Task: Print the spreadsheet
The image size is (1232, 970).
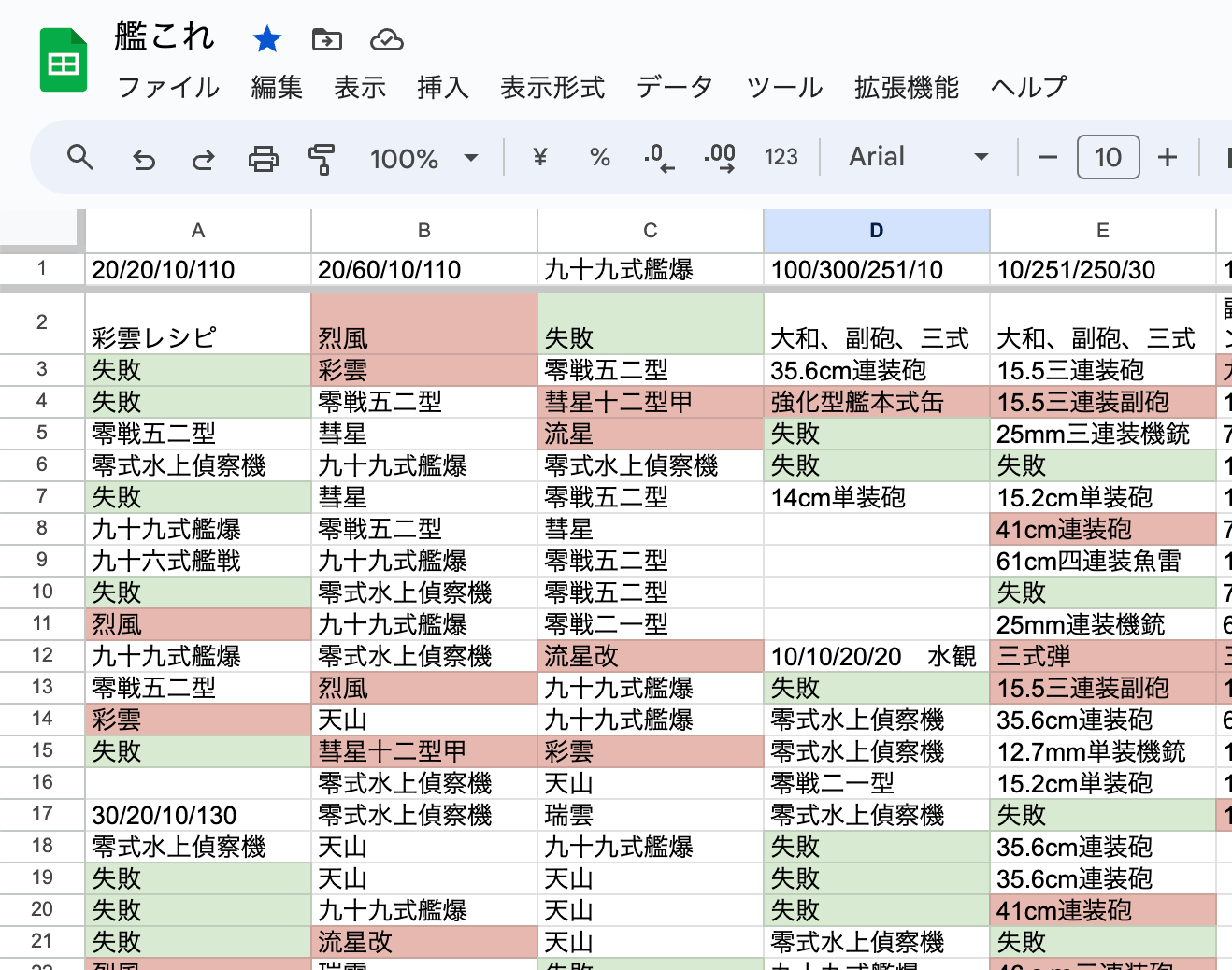Action: [263, 159]
